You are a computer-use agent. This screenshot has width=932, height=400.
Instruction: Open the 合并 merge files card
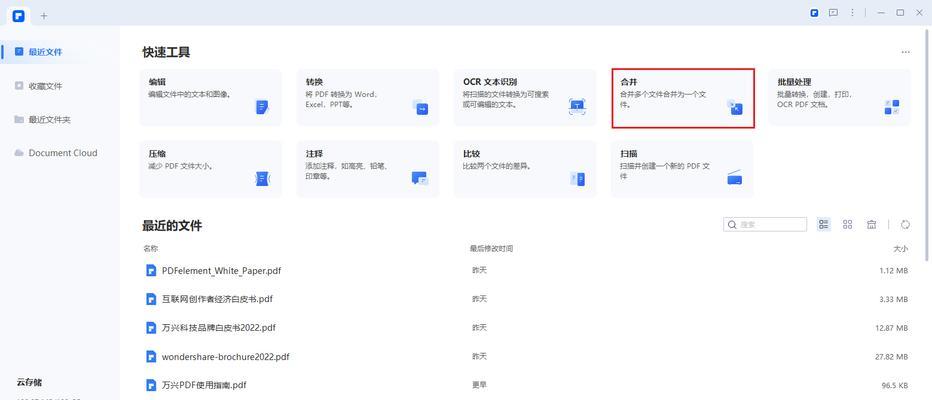(x=683, y=98)
